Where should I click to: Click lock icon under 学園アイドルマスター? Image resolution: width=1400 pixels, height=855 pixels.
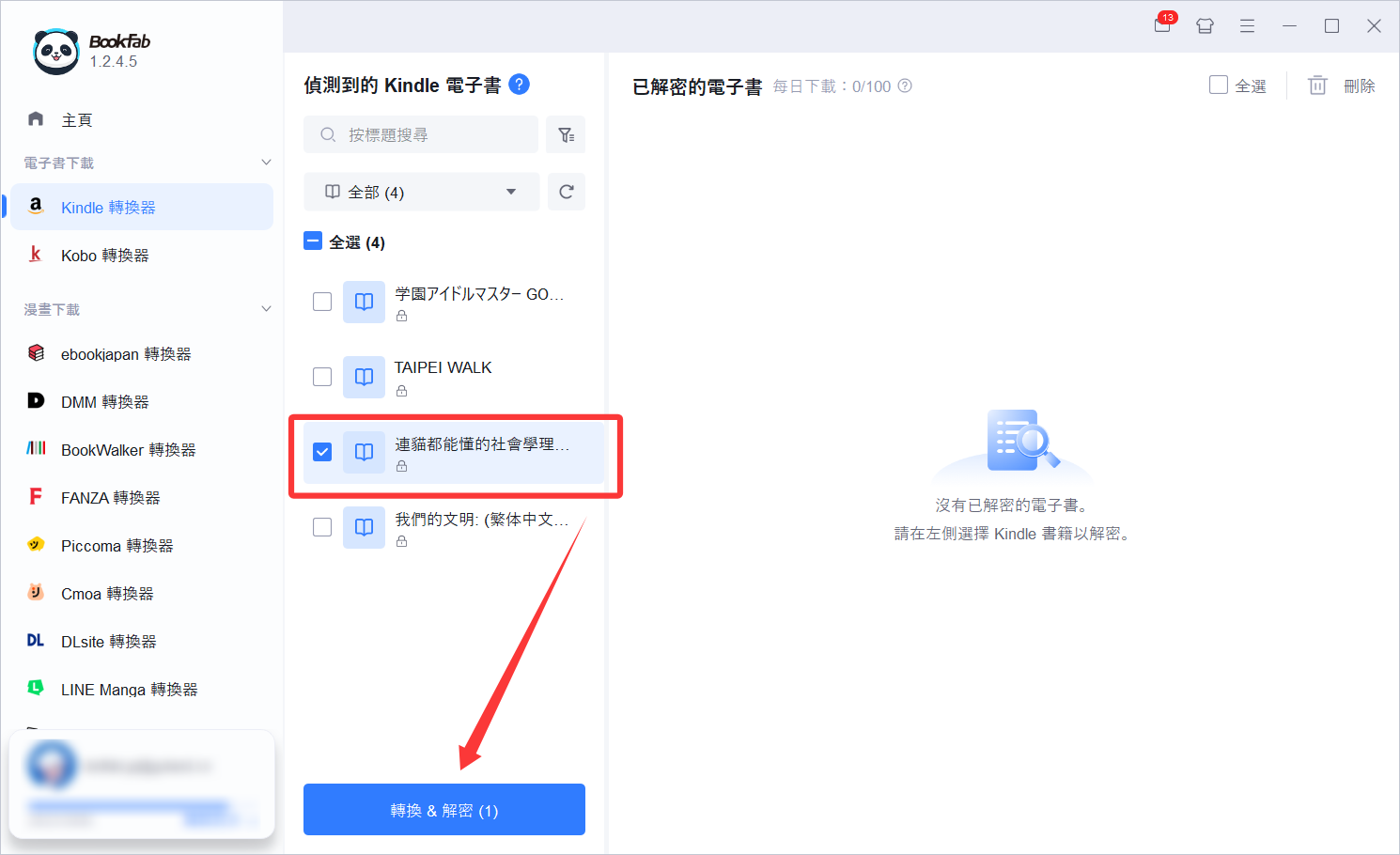(x=401, y=316)
